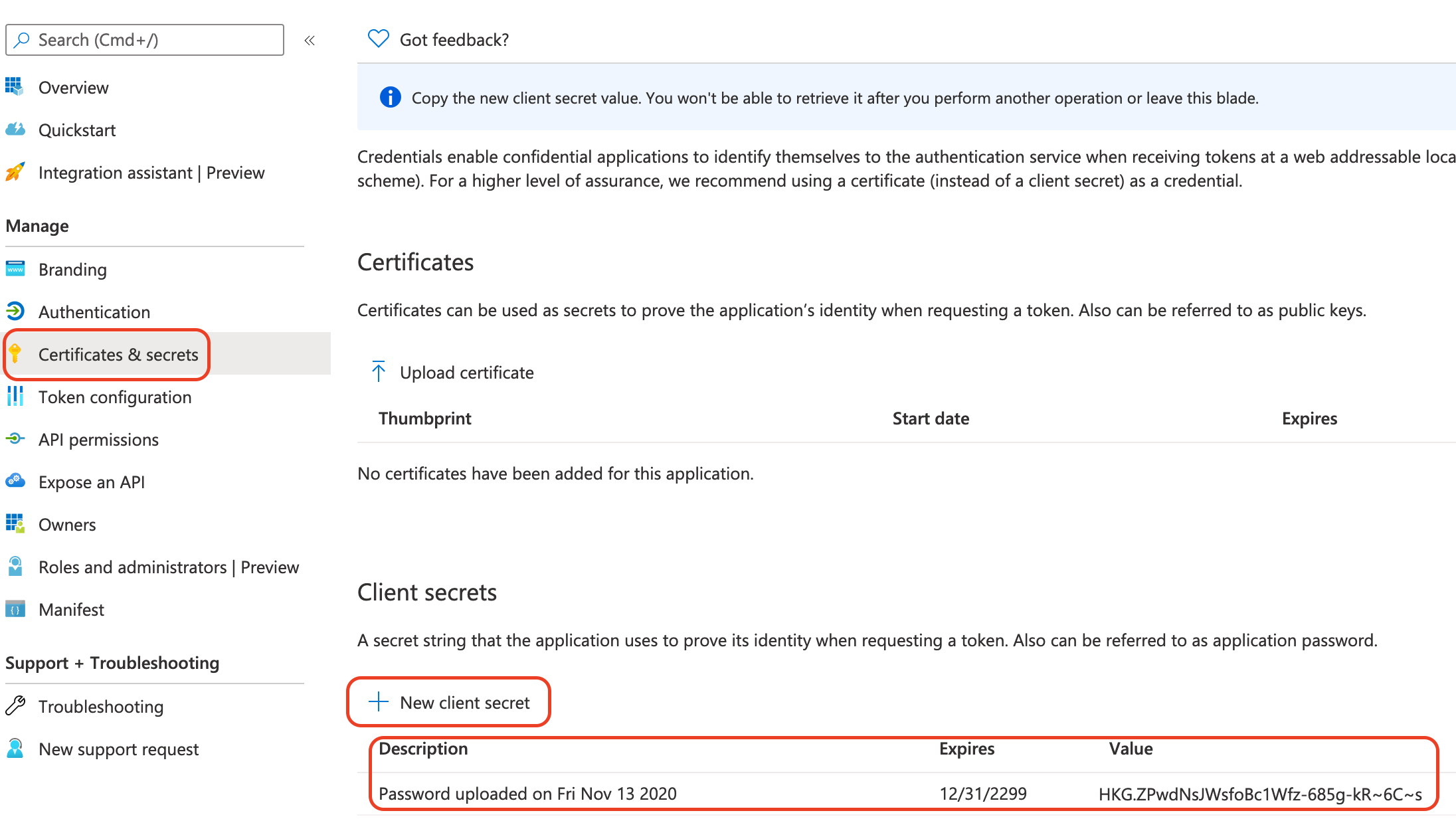Open Certificates & secrets menu item
1456x821 pixels.
[118, 355]
